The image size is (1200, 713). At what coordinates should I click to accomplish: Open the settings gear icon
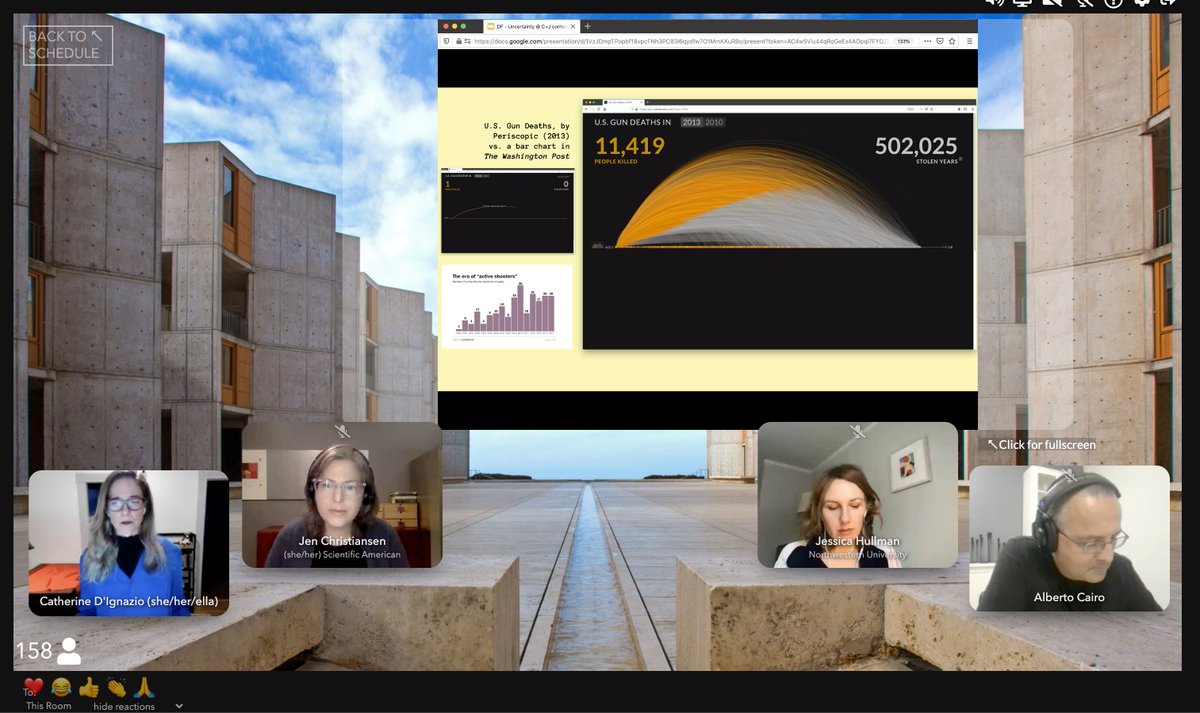coord(1141,3)
